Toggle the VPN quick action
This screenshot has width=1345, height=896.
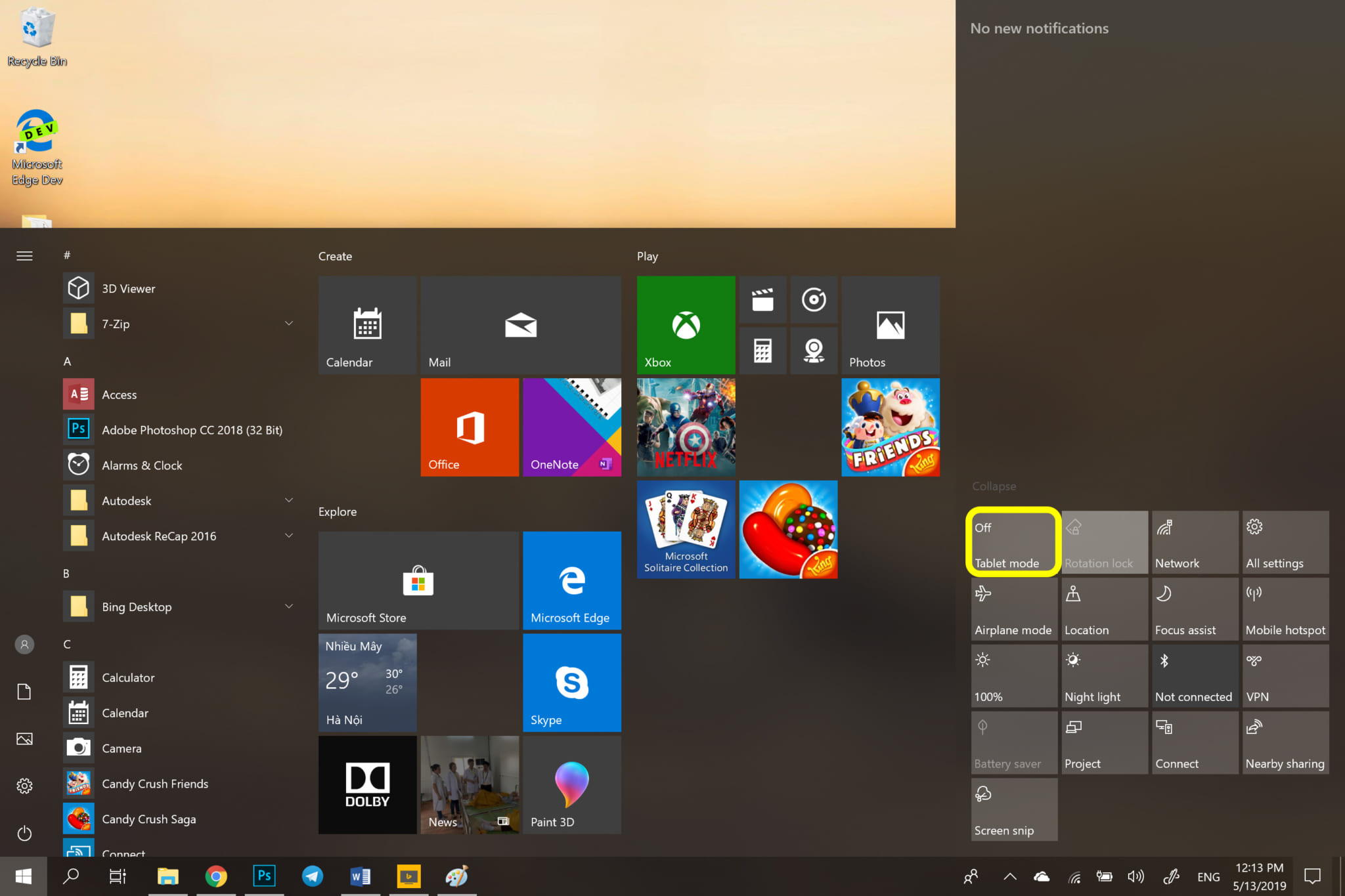click(x=1286, y=676)
